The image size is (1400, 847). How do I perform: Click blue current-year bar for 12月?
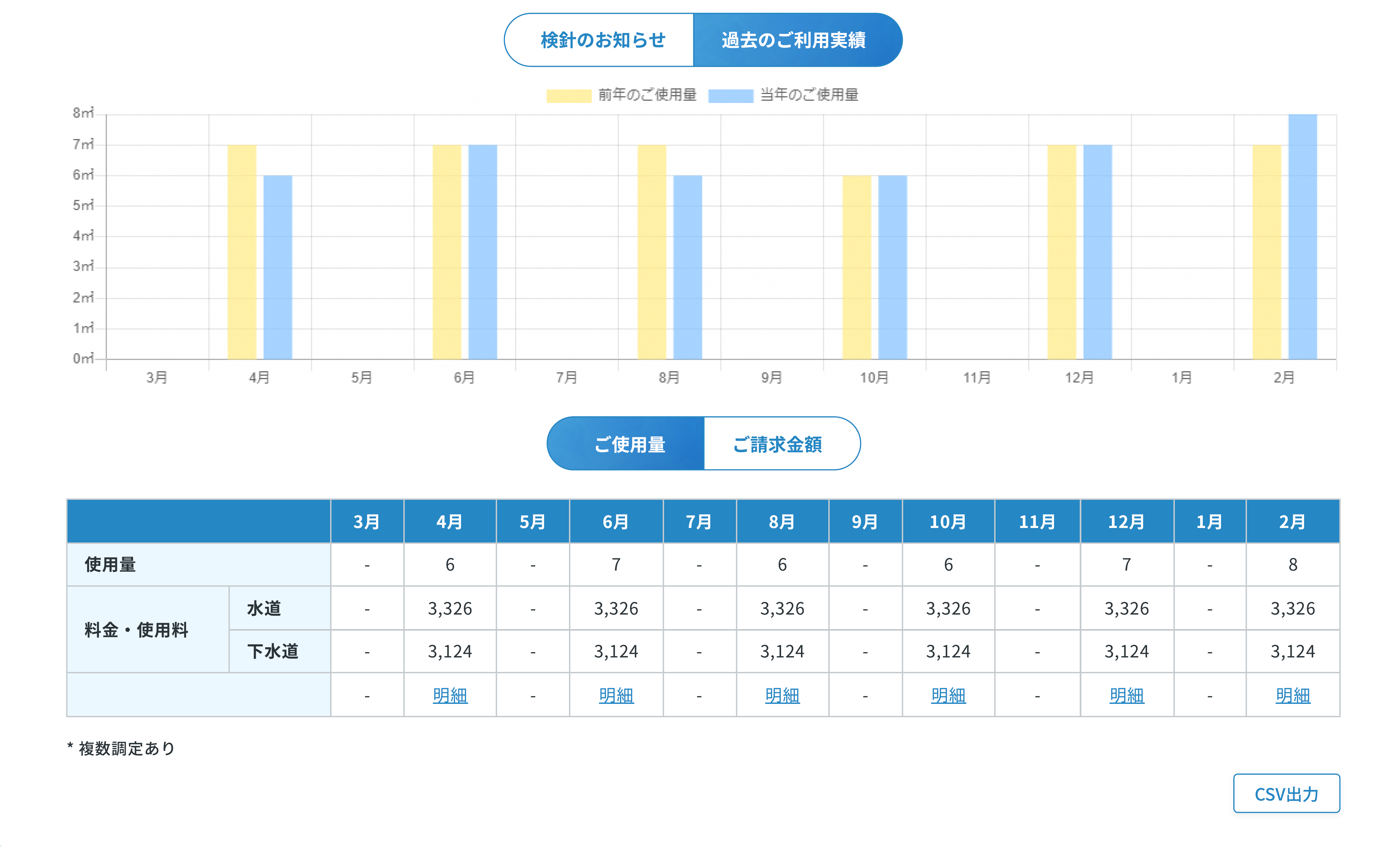point(1098,252)
